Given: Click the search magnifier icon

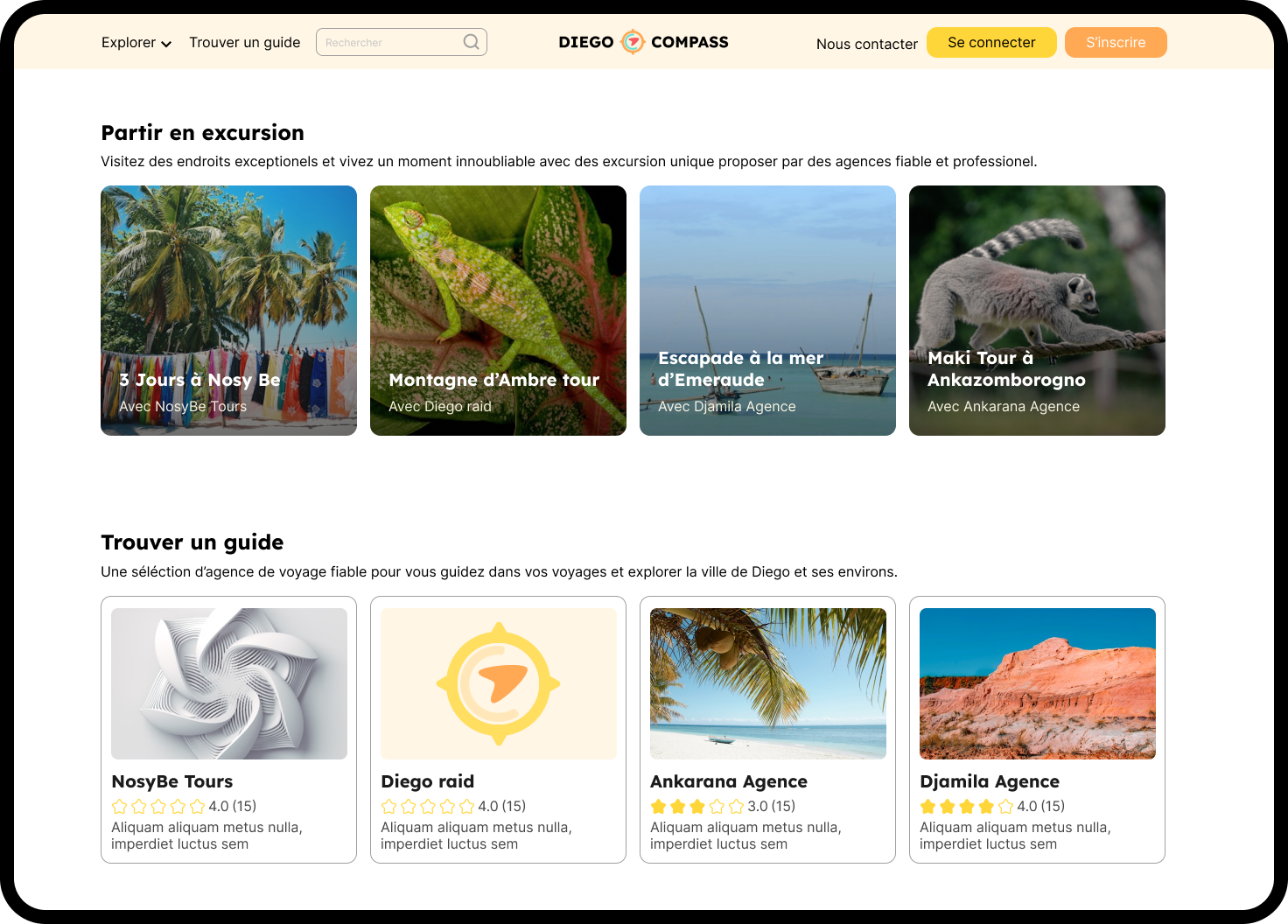Looking at the screenshot, I should pos(471,41).
